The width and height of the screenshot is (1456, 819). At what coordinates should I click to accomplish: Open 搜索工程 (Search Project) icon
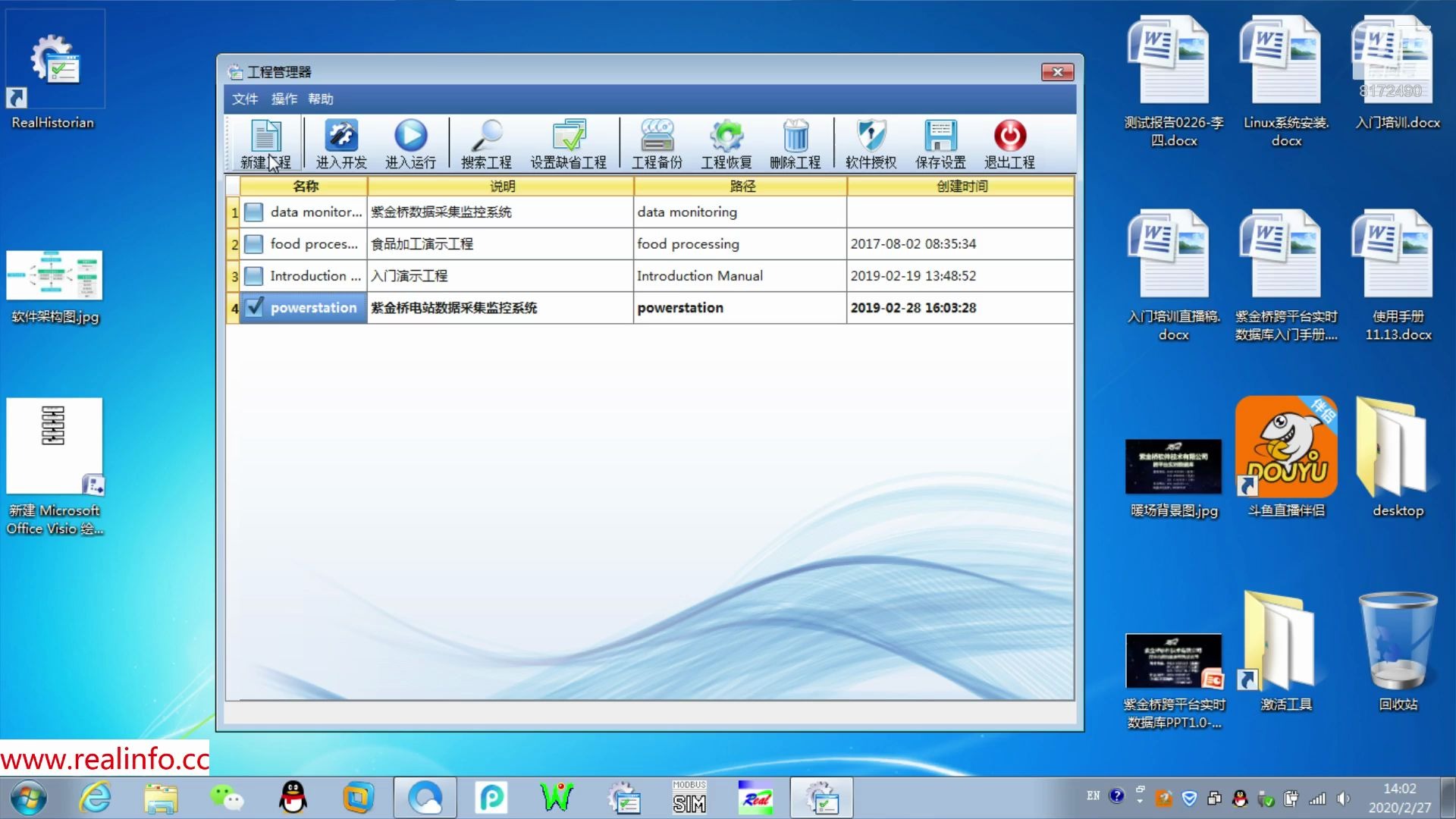[x=487, y=143]
